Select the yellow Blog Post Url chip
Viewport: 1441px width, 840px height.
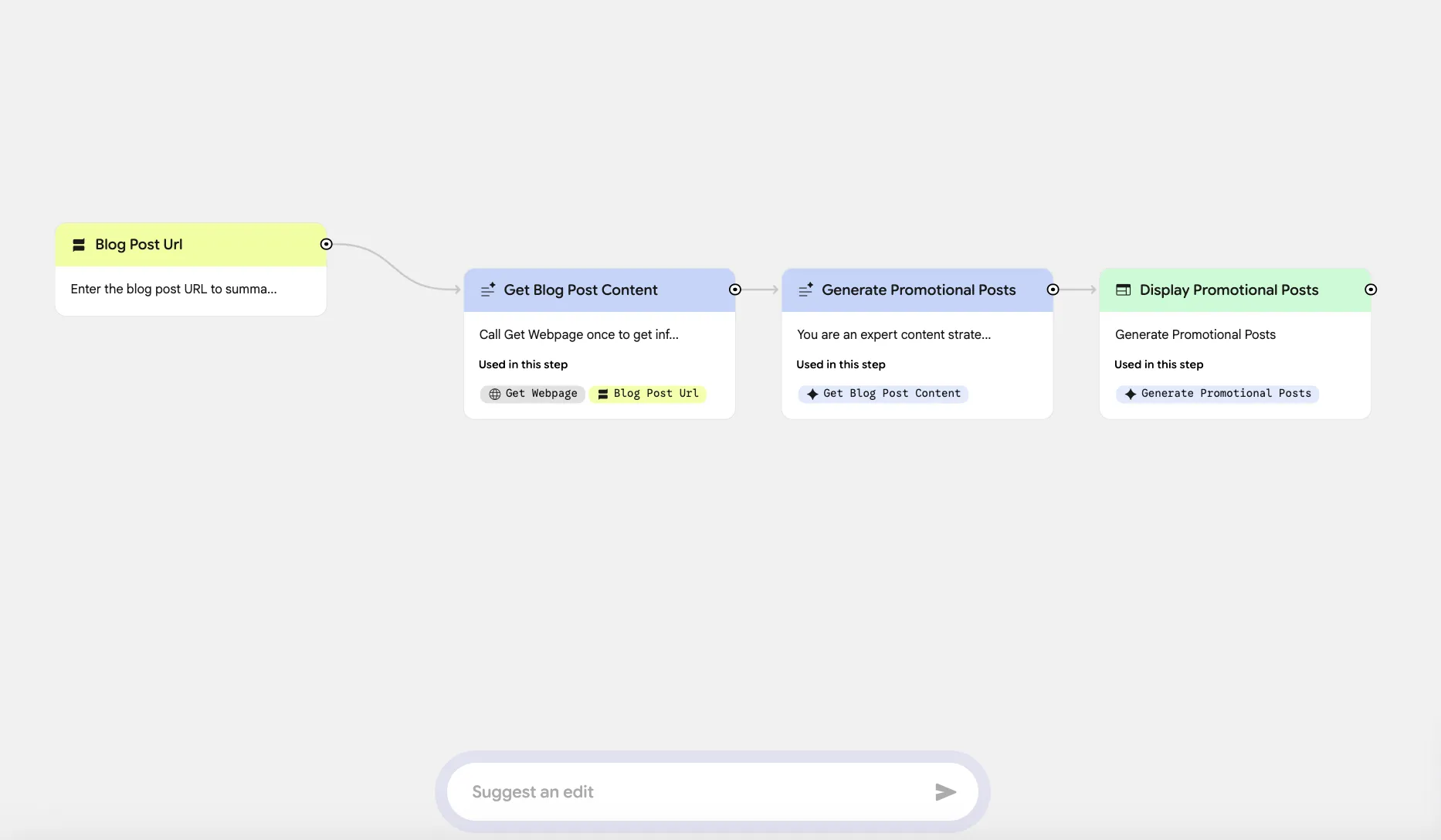point(648,394)
